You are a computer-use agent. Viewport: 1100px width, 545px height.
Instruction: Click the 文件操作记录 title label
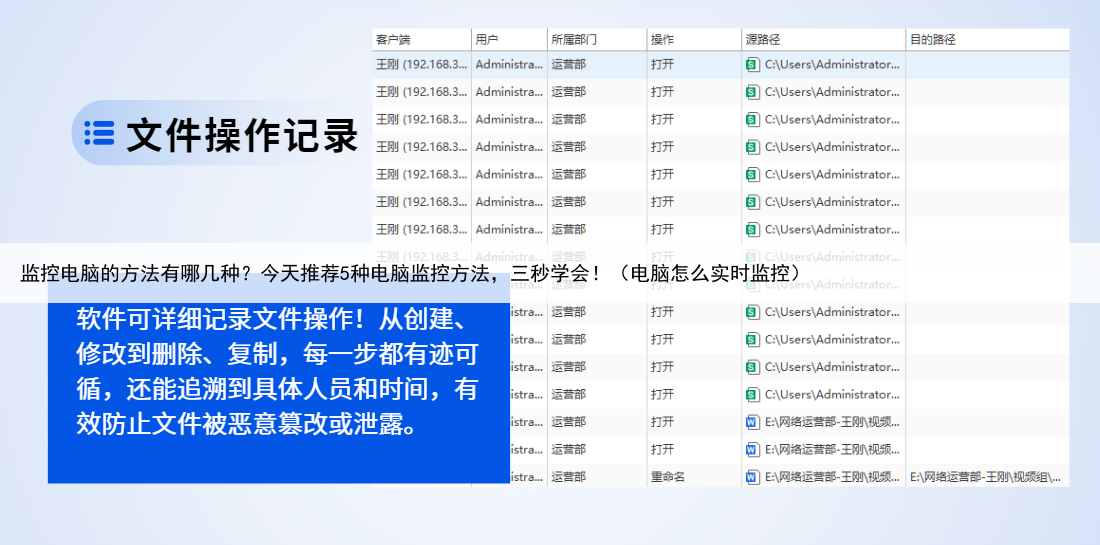click(242, 135)
